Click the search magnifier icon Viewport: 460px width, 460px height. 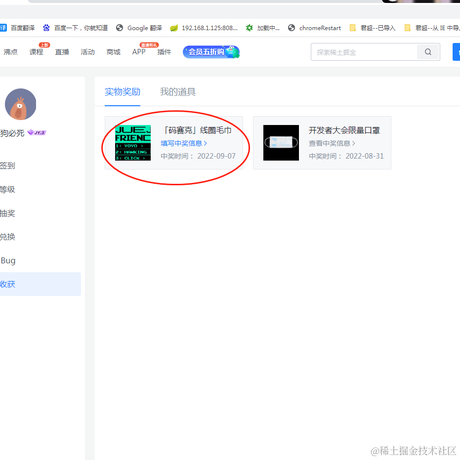coord(428,52)
